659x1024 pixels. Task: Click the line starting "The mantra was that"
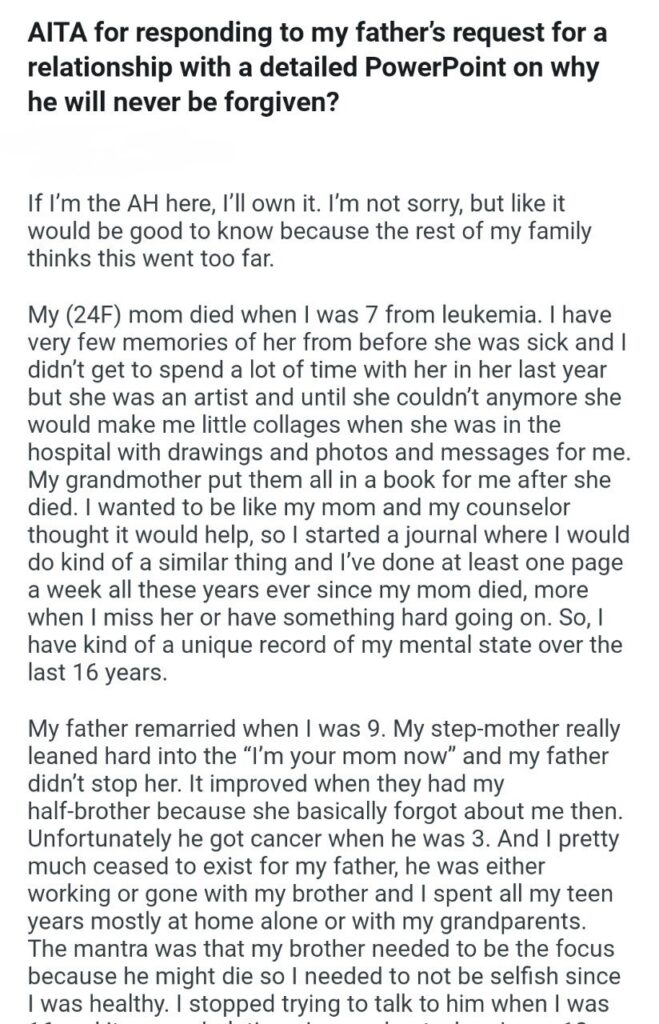coord(321,948)
